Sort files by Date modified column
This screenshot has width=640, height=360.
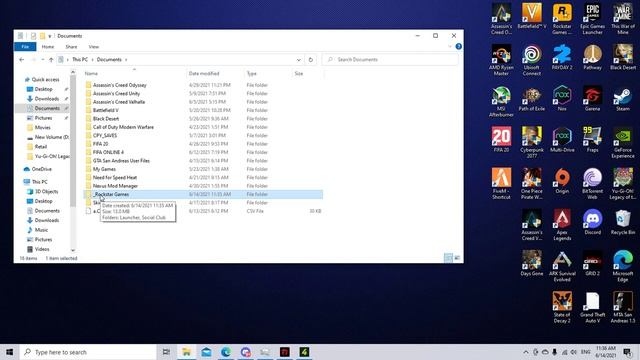[204, 73]
